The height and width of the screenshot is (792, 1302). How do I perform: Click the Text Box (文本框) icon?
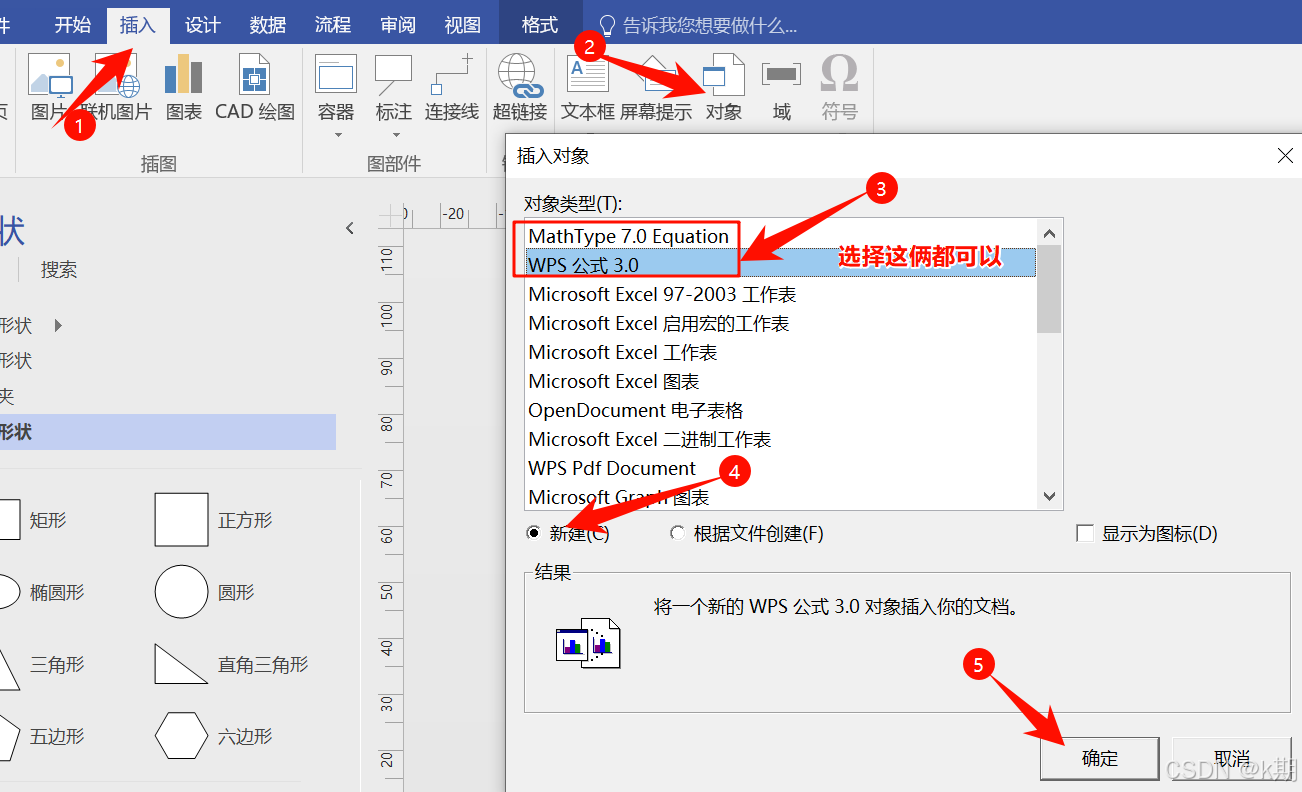tap(588, 75)
